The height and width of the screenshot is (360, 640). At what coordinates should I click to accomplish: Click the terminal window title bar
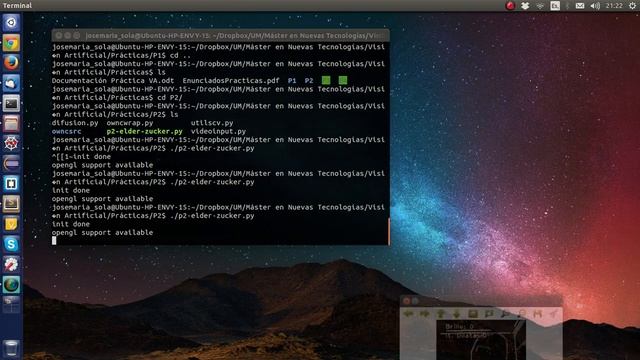pyautogui.click(x=220, y=36)
